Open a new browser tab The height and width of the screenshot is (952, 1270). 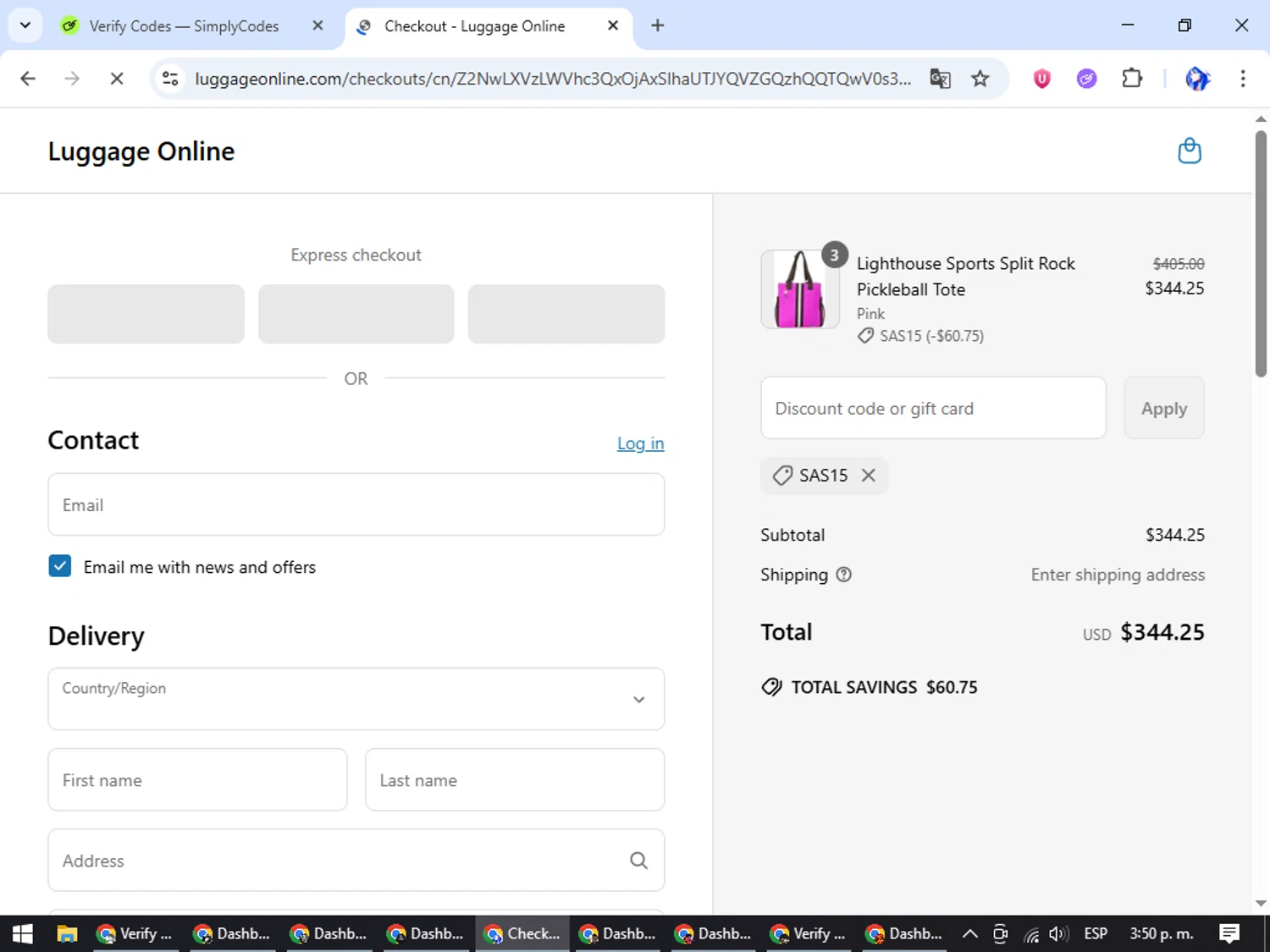[657, 25]
